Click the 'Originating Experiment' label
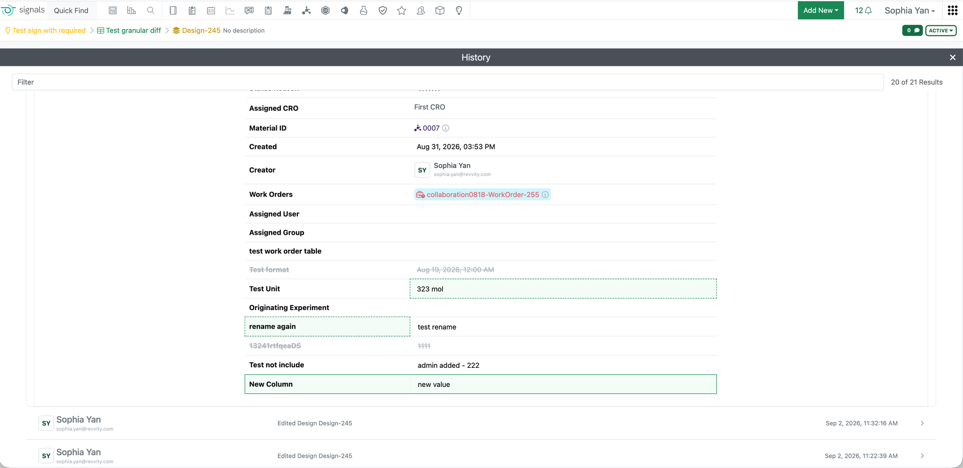Image resolution: width=963 pixels, height=468 pixels. point(289,308)
